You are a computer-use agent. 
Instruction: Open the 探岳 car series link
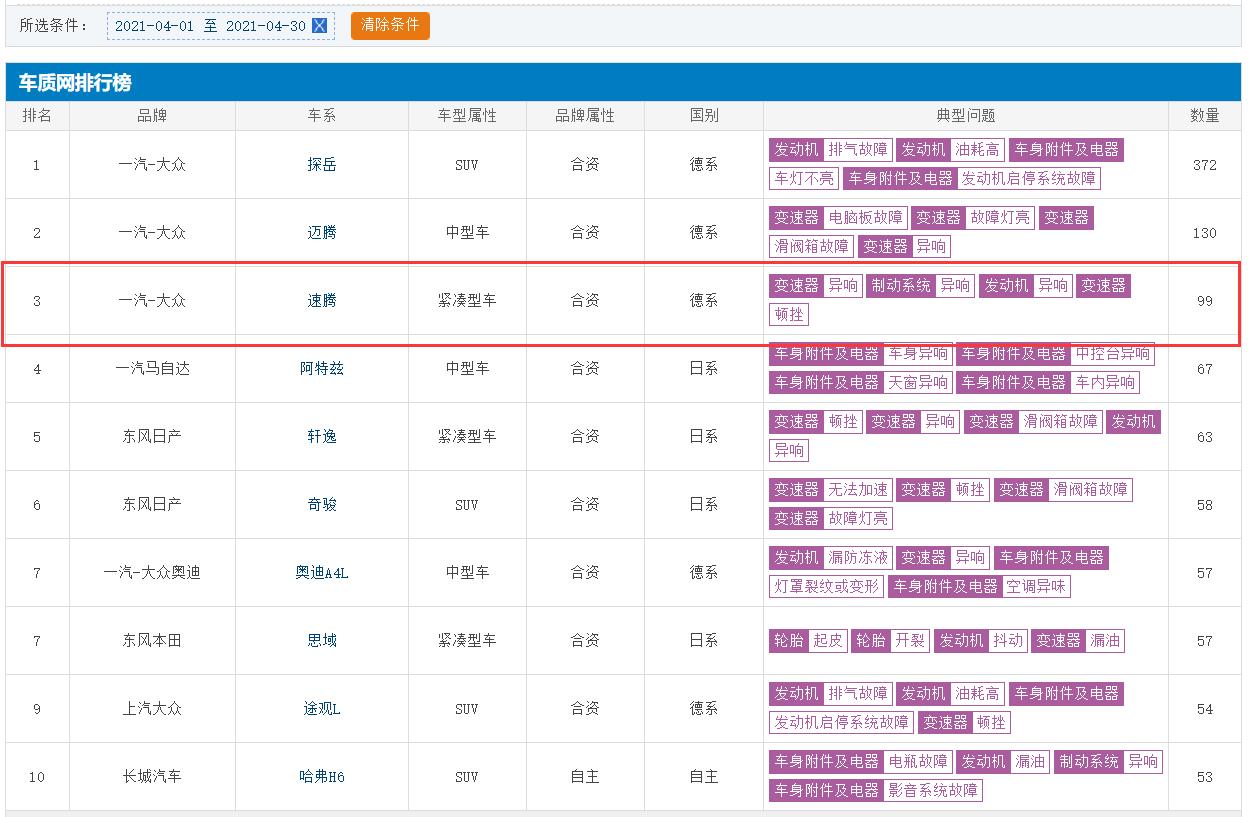(322, 165)
